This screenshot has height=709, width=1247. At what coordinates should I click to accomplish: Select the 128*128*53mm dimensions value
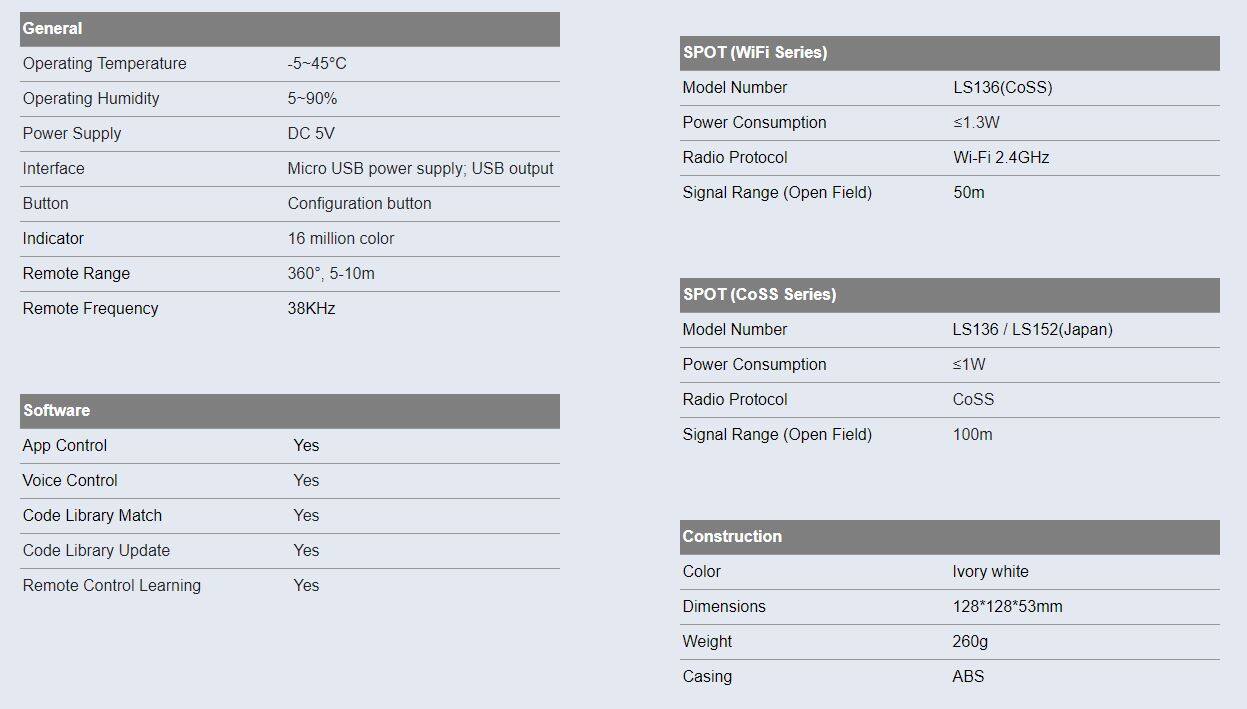coord(1007,607)
